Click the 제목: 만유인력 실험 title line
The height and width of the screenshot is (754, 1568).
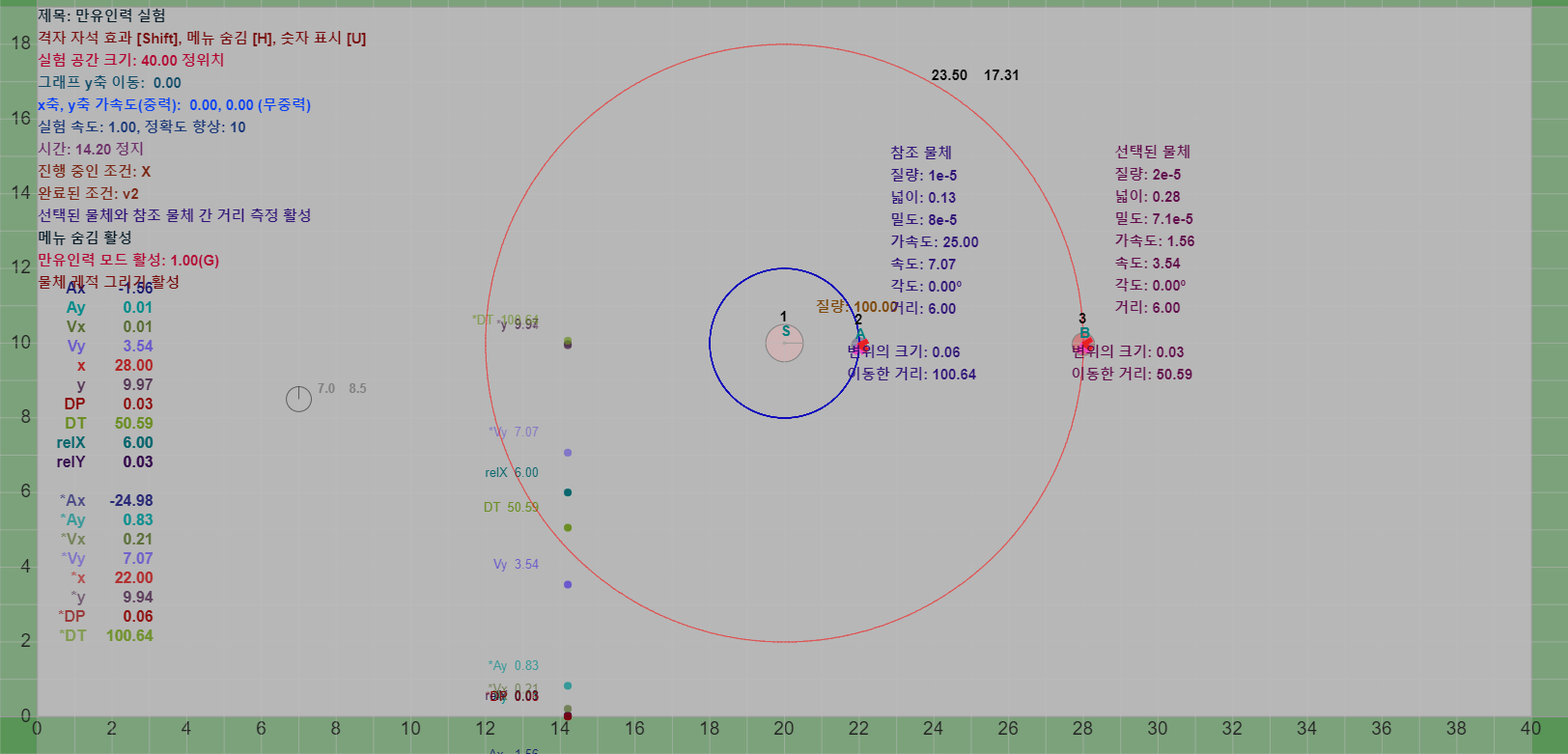[x=102, y=15]
